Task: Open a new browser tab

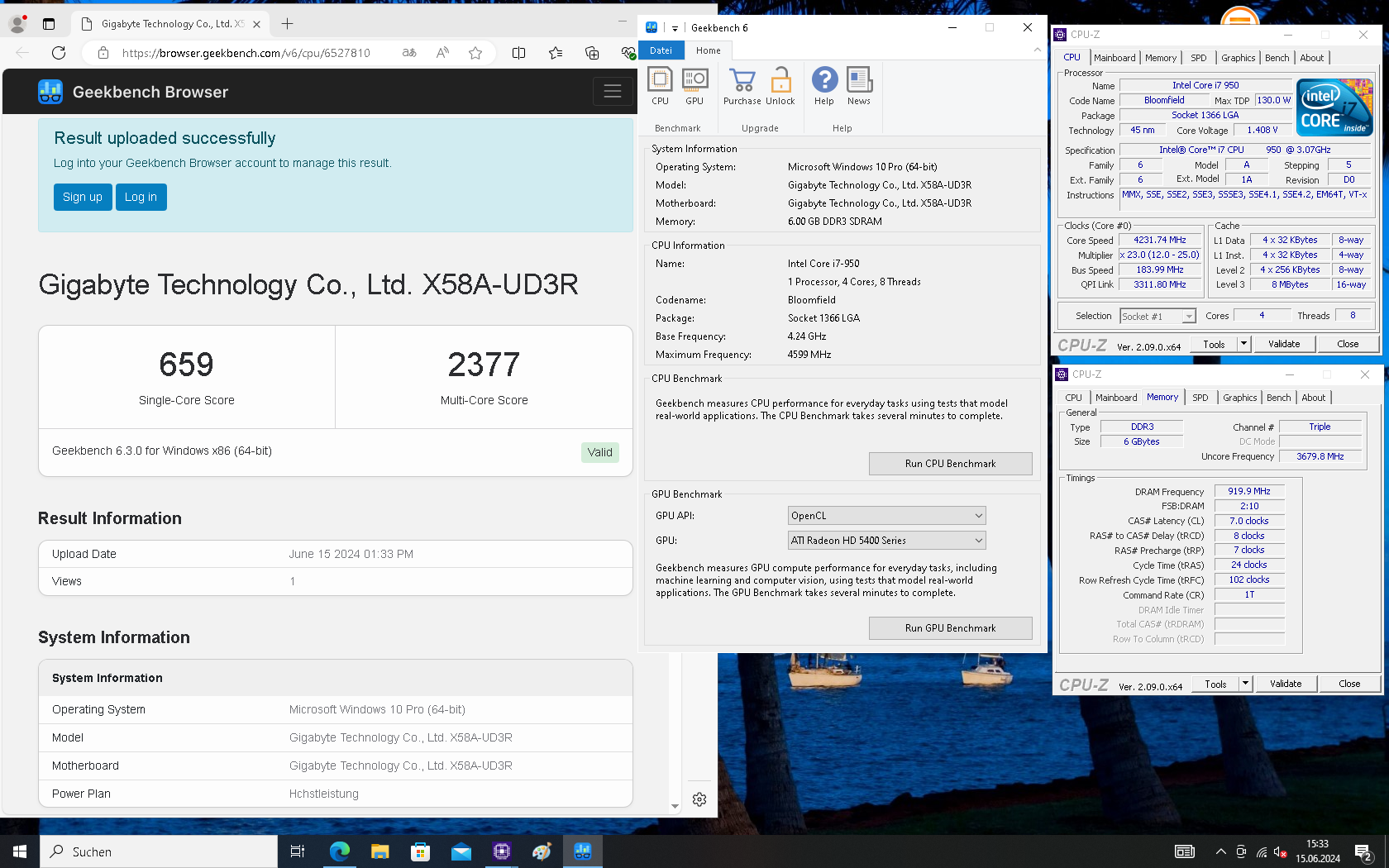Action: tap(287, 24)
